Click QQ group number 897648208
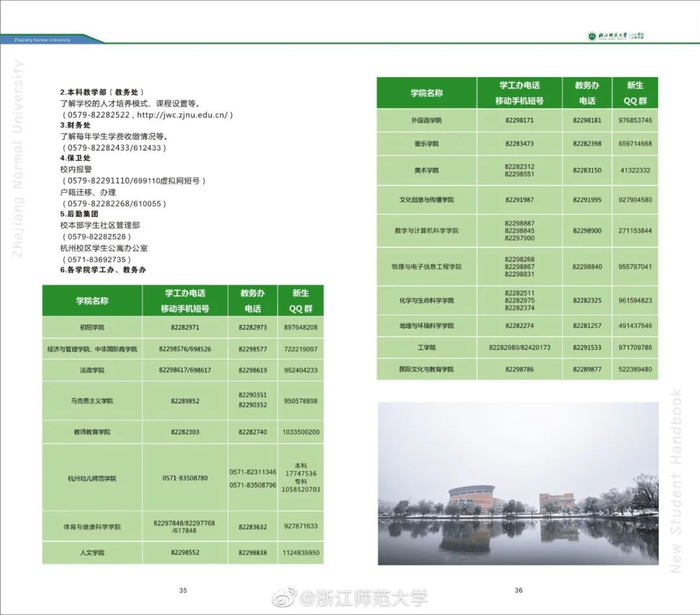 (300, 327)
